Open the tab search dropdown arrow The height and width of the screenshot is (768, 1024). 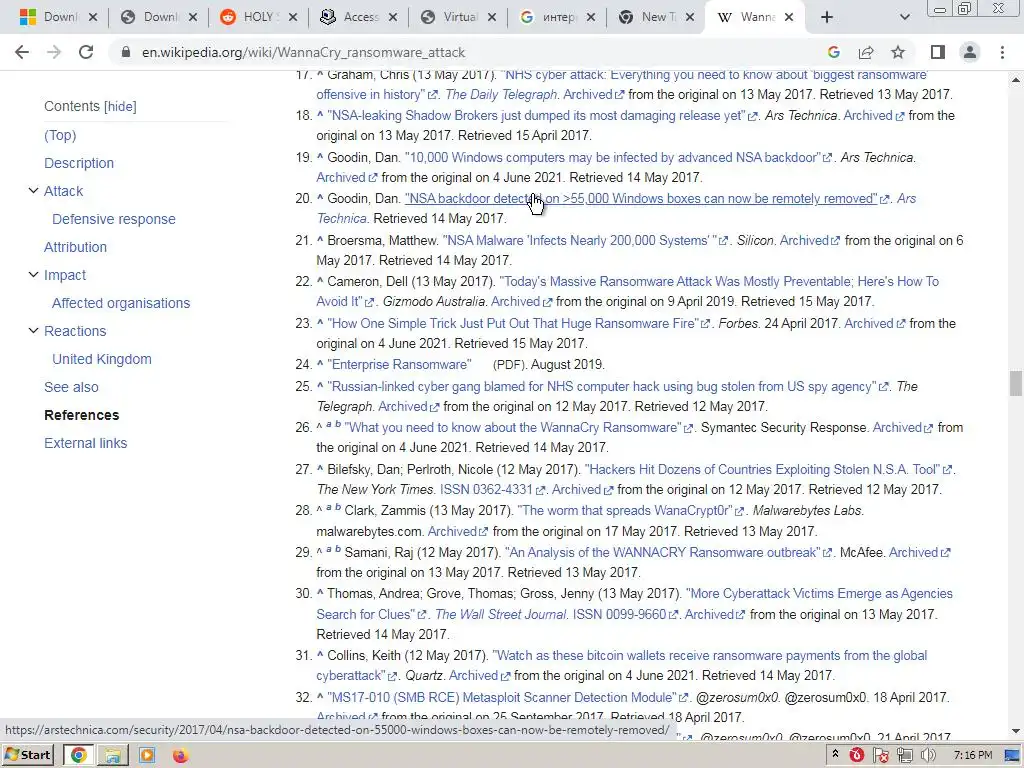coord(904,18)
